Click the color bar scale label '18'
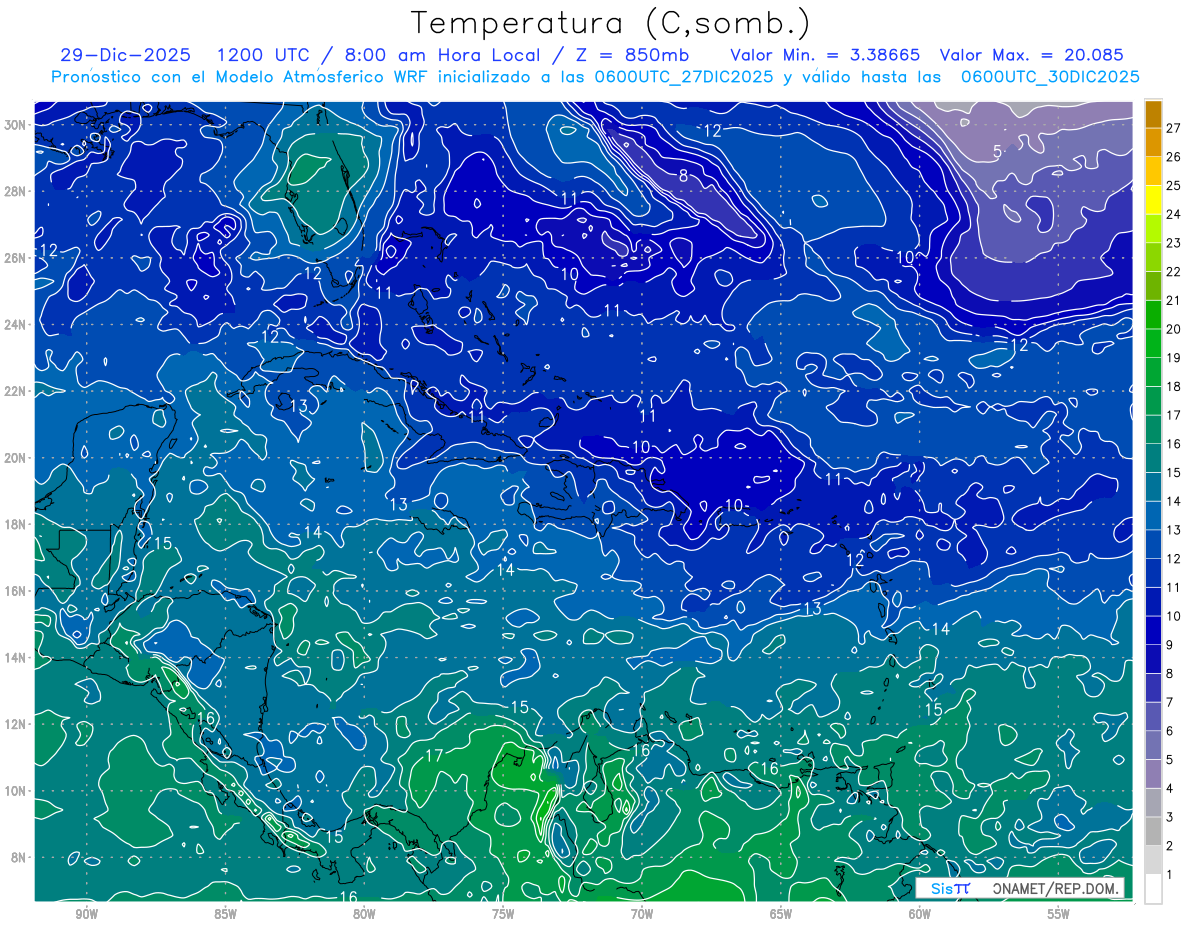The height and width of the screenshot is (927, 1200). 1174,387
